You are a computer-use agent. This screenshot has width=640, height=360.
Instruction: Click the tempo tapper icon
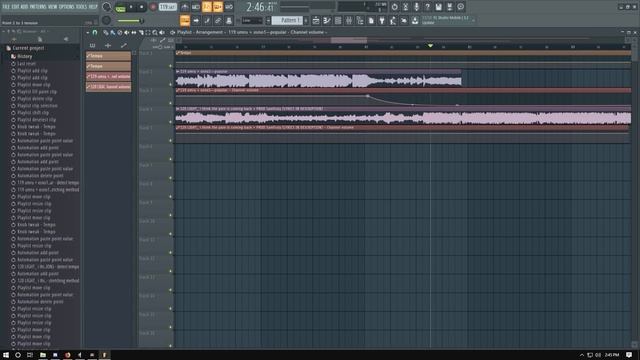point(393,20)
